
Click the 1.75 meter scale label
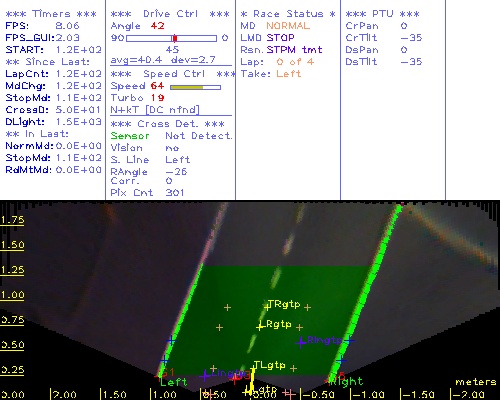click(12, 220)
